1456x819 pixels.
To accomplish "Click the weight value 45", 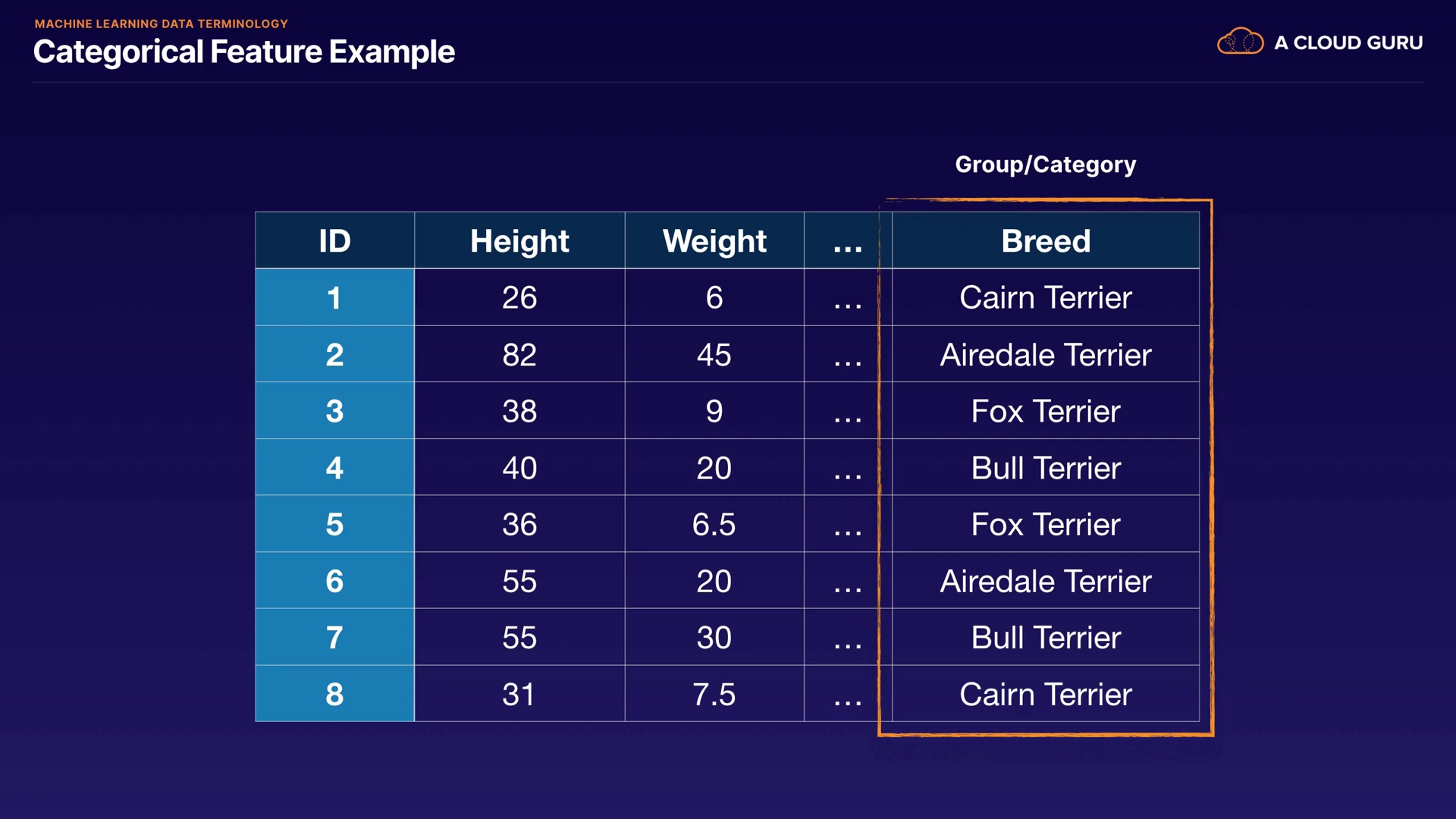I will click(x=714, y=354).
